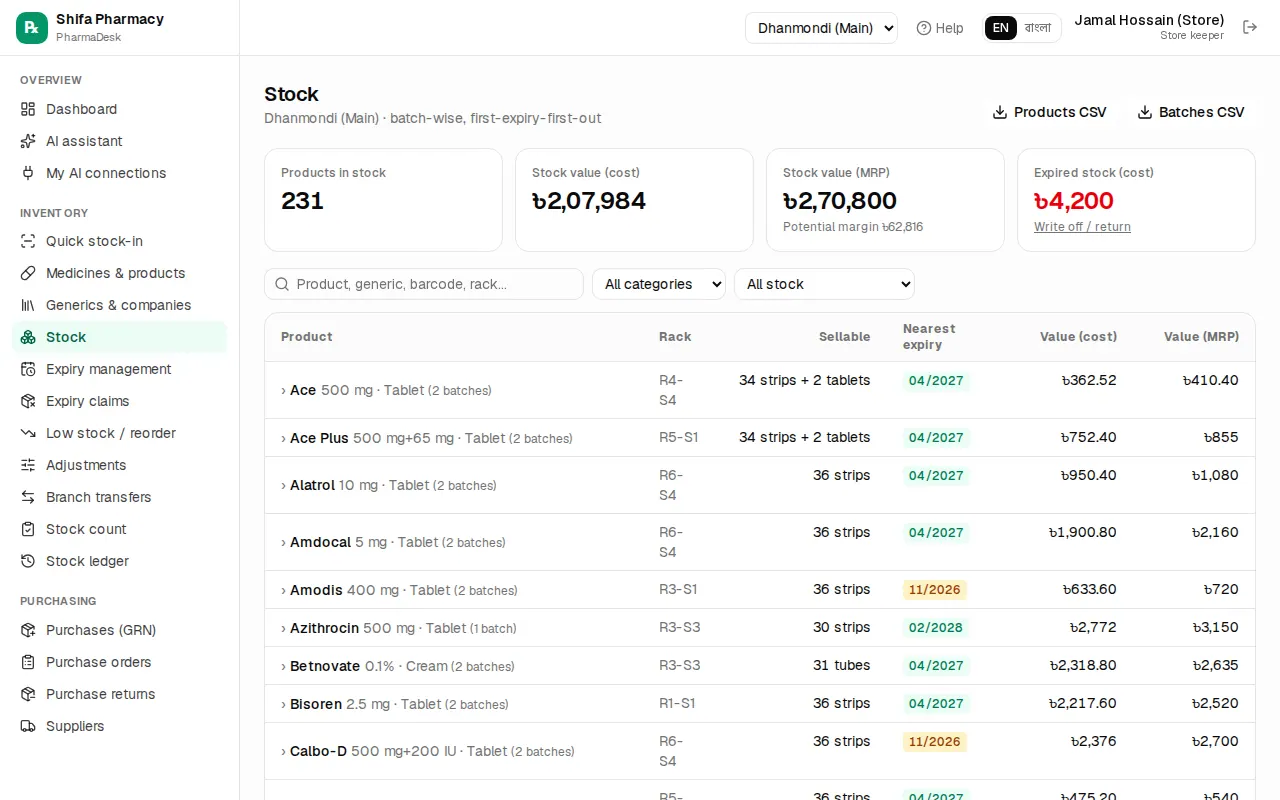This screenshot has height=800, width=1280.
Task: Click the Adjustments sliders icon
Action: tap(28, 465)
